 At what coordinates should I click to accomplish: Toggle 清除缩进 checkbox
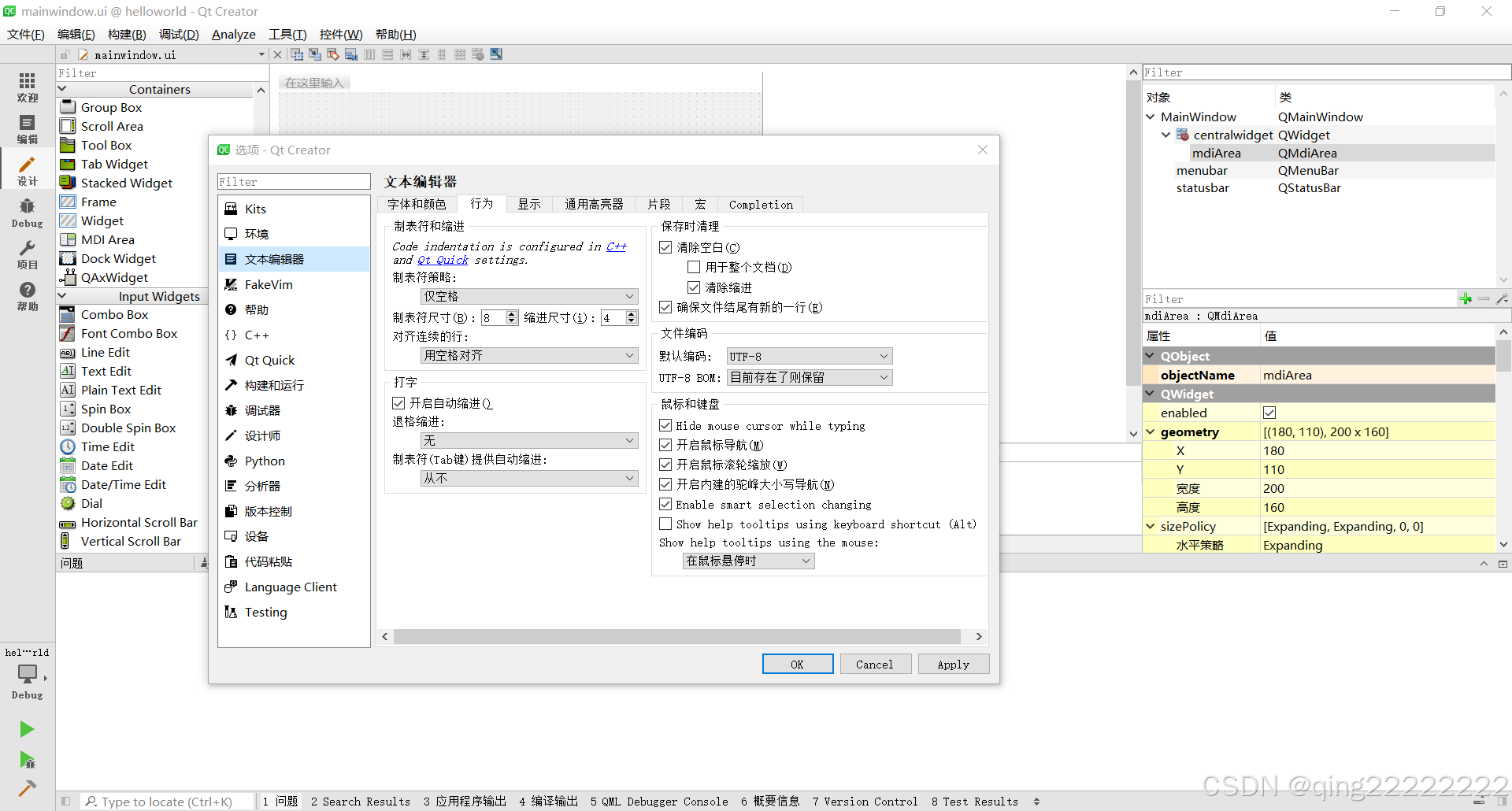click(694, 287)
